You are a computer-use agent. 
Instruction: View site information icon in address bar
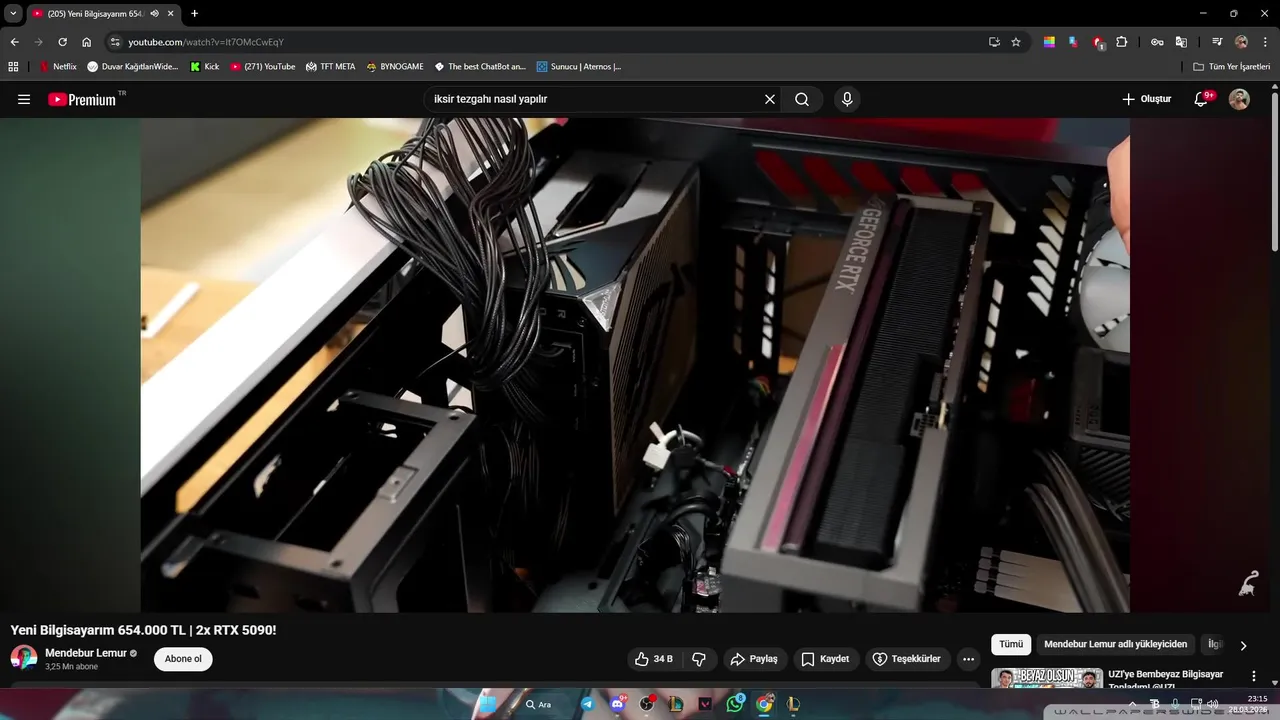(115, 42)
